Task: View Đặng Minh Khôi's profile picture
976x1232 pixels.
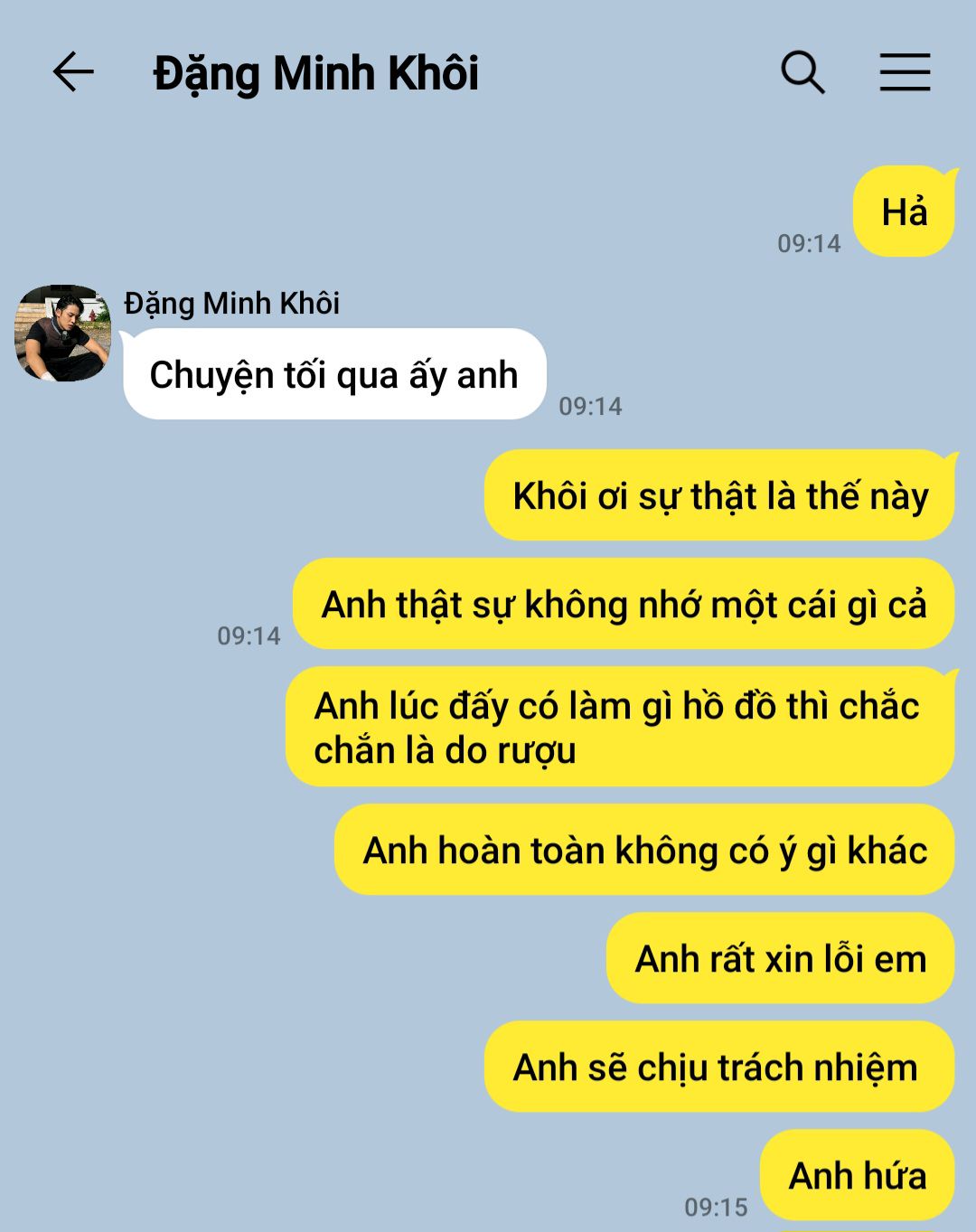Action: click(x=62, y=333)
